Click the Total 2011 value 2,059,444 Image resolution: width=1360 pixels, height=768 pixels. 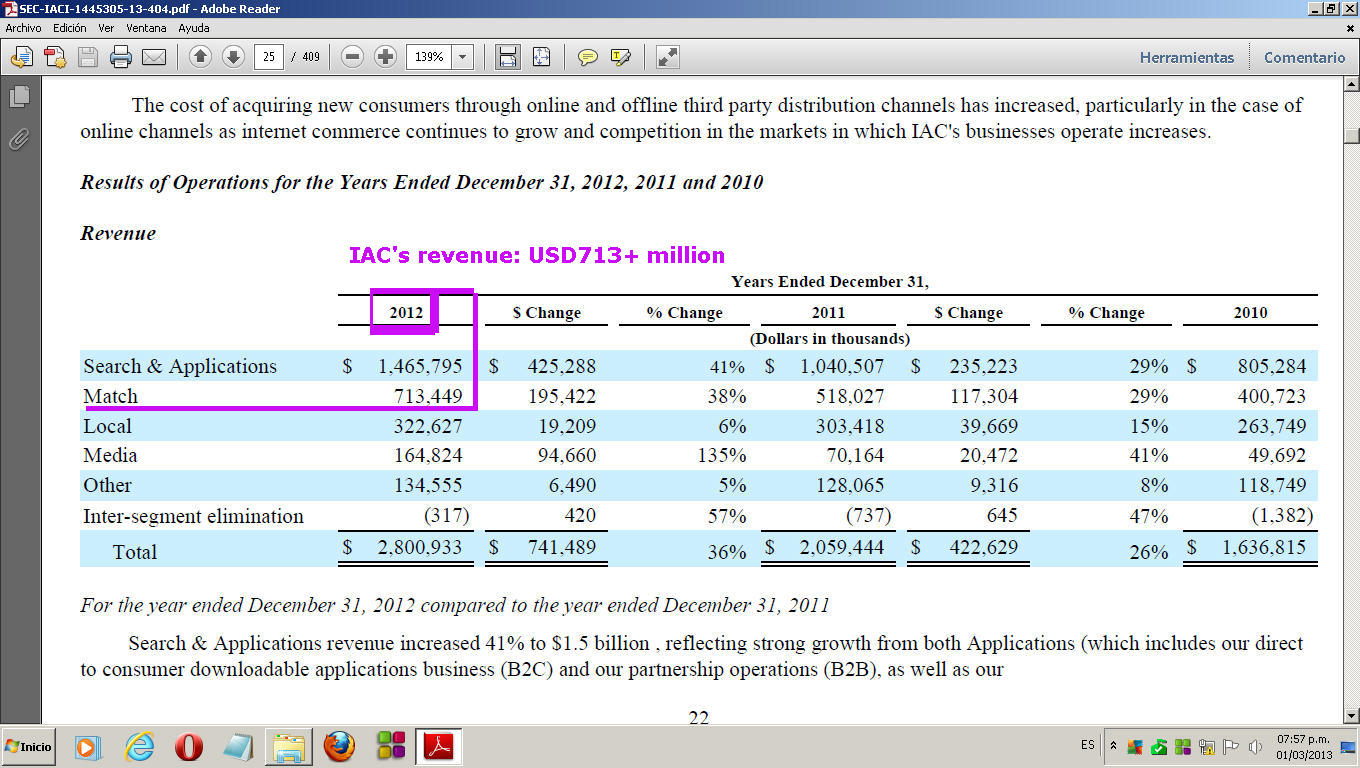click(841, 548)
